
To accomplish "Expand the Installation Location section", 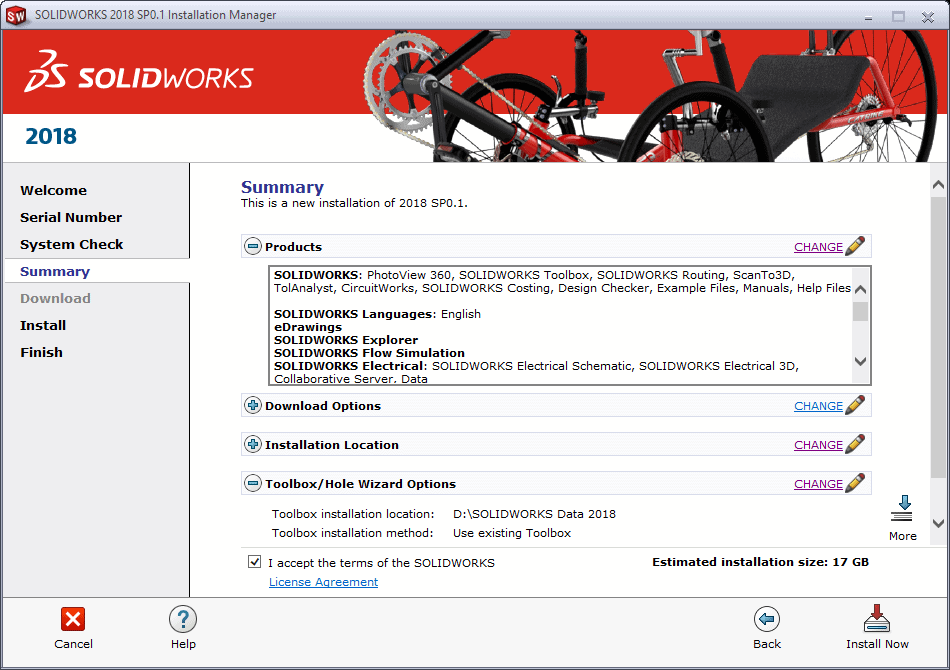I will click(x=253, y=444).
